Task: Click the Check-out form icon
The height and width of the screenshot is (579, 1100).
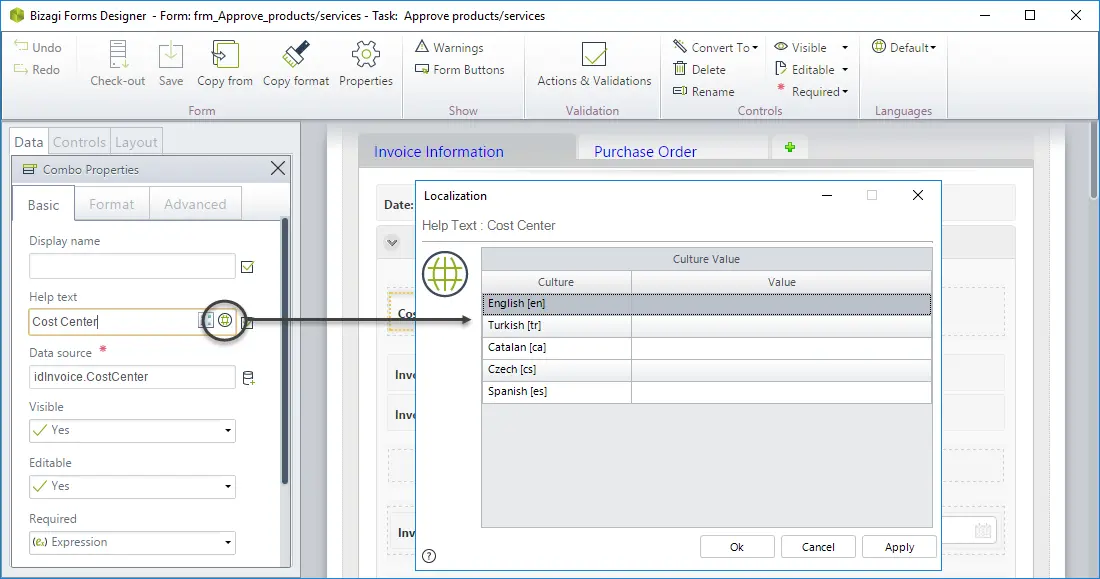Action: (x=117, y=63)
